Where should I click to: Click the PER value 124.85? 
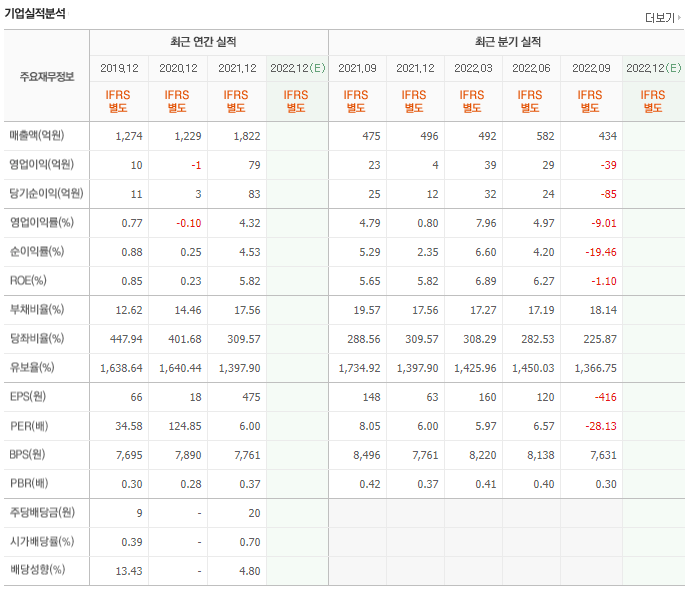coord(185,427)
